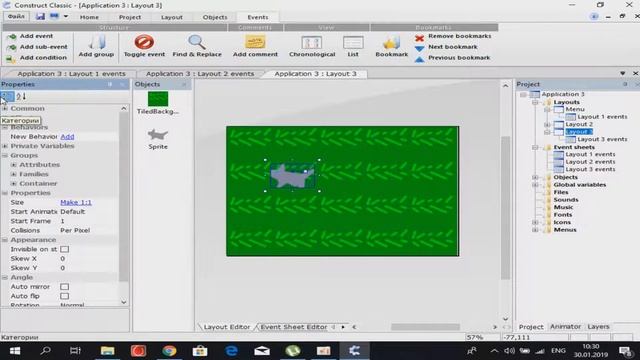The width and height of the screenshot is (640, 360).
Task: Click the Make 1:1 size link
Action: [76, 202]
